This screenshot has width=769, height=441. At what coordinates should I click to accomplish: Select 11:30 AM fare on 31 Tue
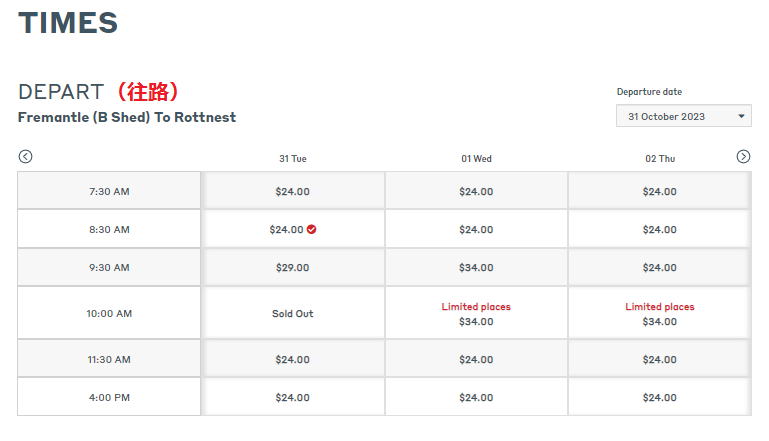tap(293, 359)
